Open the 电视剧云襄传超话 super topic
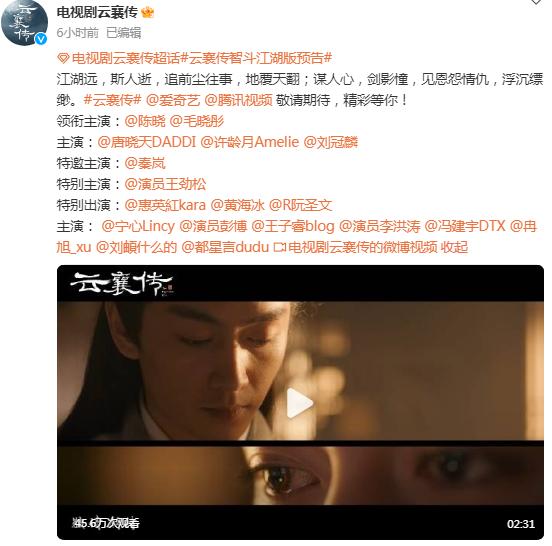The height and width of the screenshot is (546, 552). tap(126, 58)
